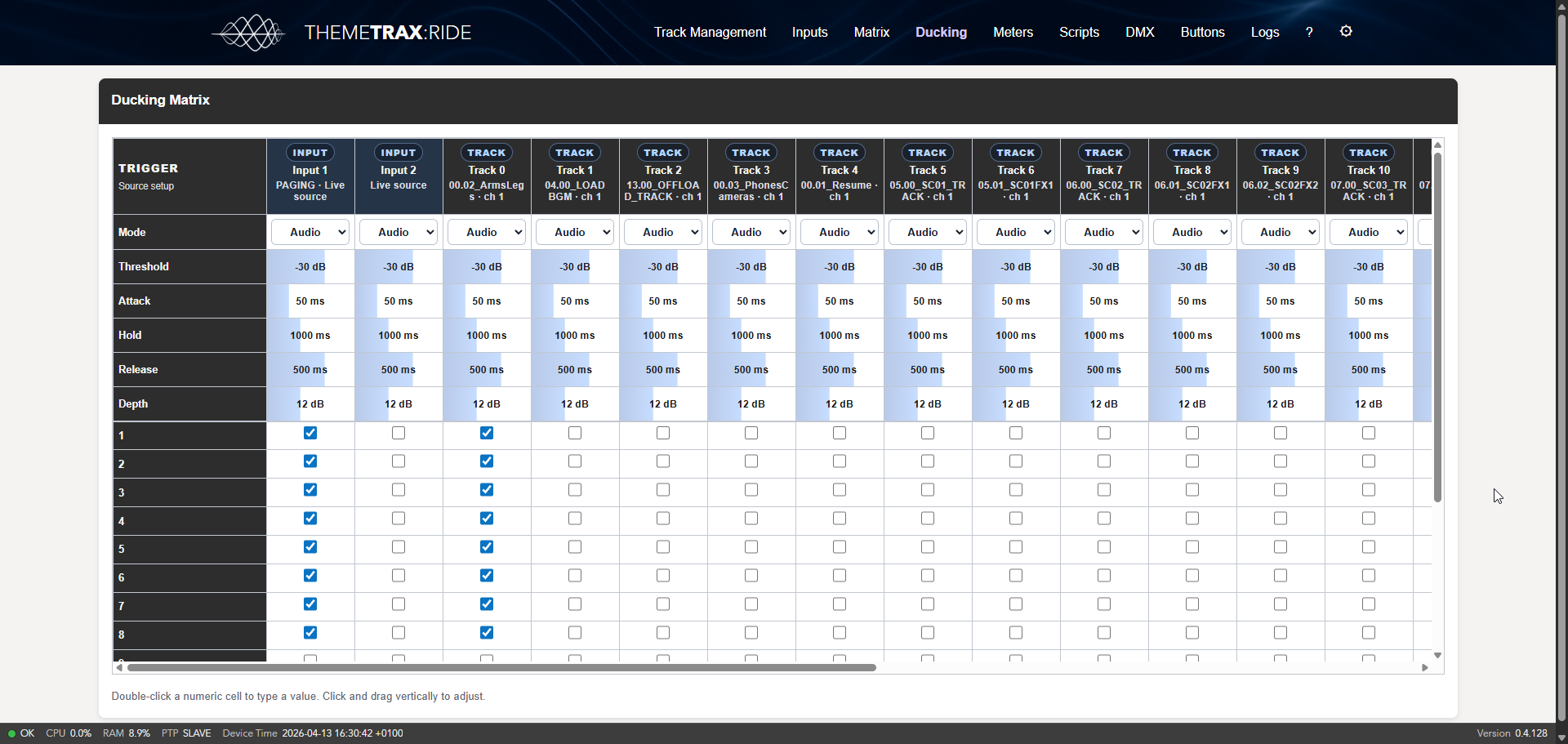The height and width of the screenshot is (744, 1568).
Task: Click the green OK status indicator
Action: click(21, 733)
